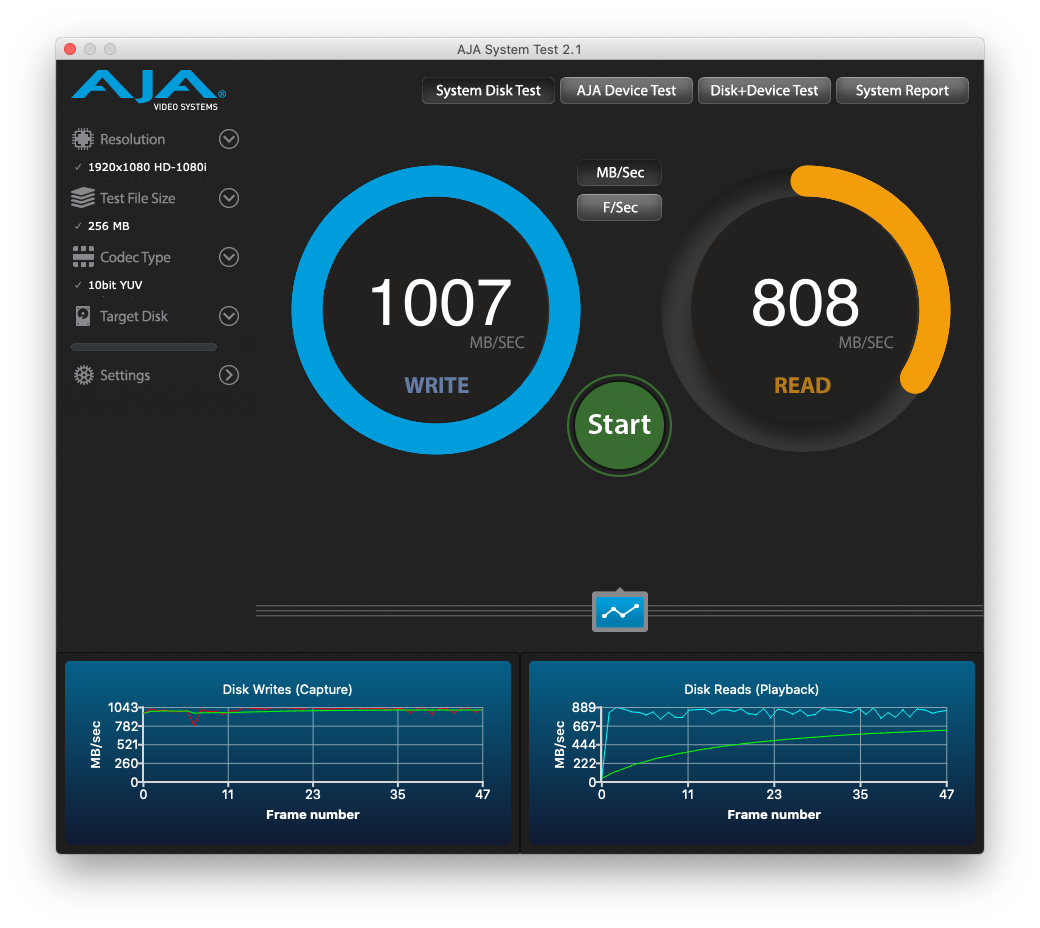Image resolution: width=1040 pixels, height=928 pixels.
Task: Click the 256 MB file size value
Action: click(x=109, y=226)
